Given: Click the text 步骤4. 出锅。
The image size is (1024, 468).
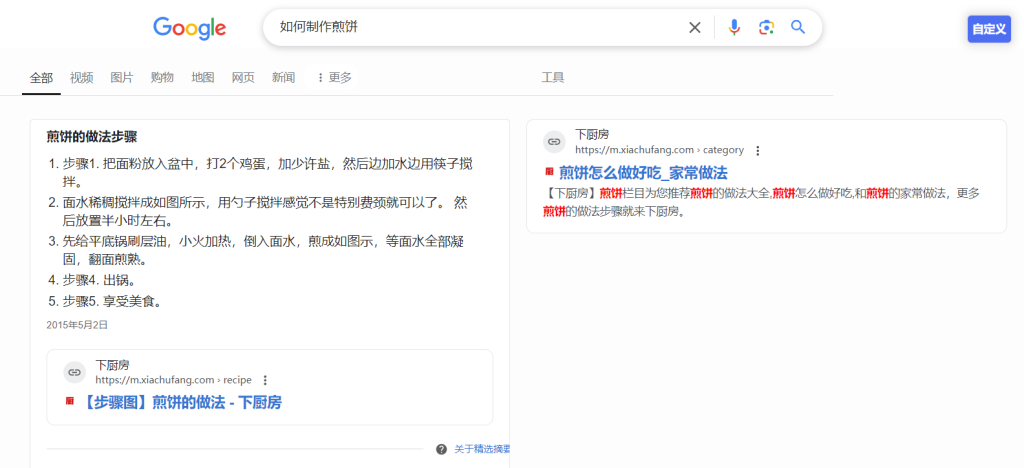Looking at the screenshot, I should point(99,281).
